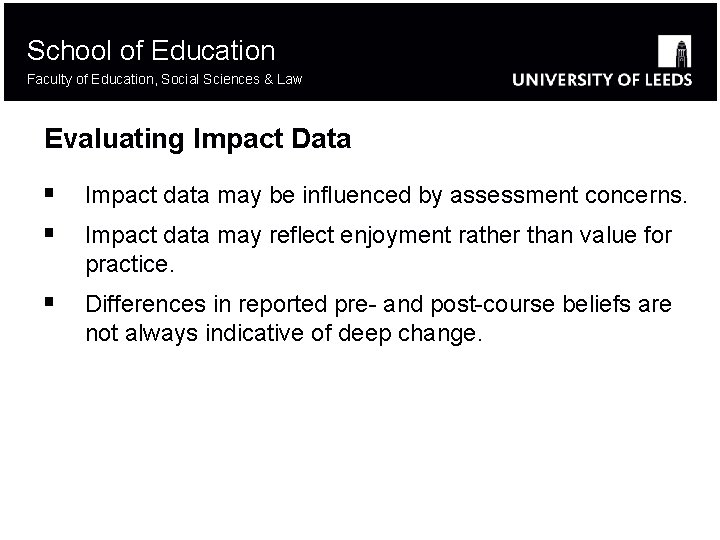Click the word 'practice.' on the slide
Image resolution: width=720 pixels, height=540 pixels.
[x=130, y=267]
